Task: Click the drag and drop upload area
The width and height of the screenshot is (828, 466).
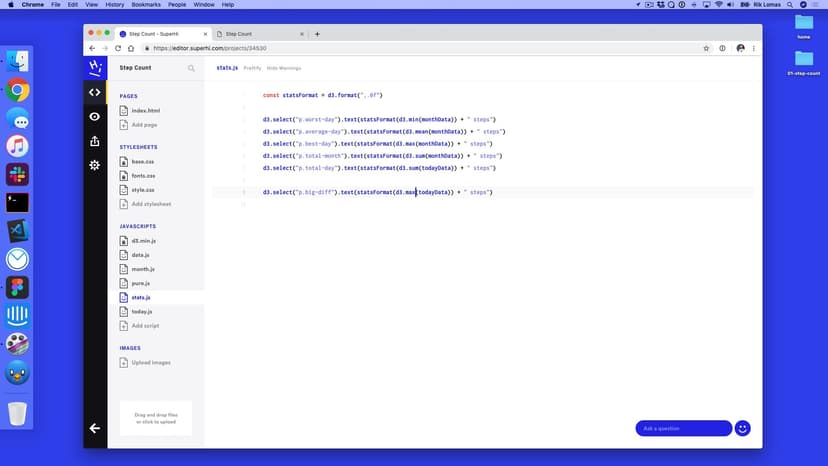Action: 155,418
